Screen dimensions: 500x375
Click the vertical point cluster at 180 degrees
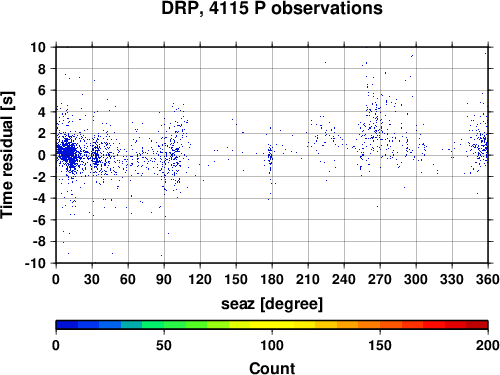tap(270, 158)
